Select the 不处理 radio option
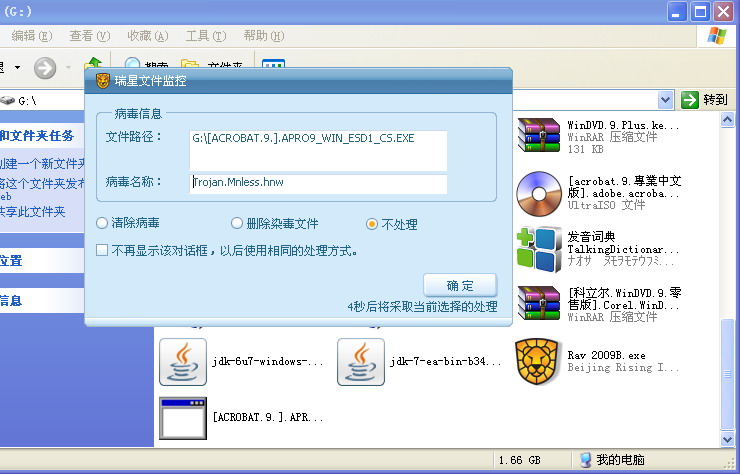The height and width of the screenshot is (474, 740). [x=372, y=224]
